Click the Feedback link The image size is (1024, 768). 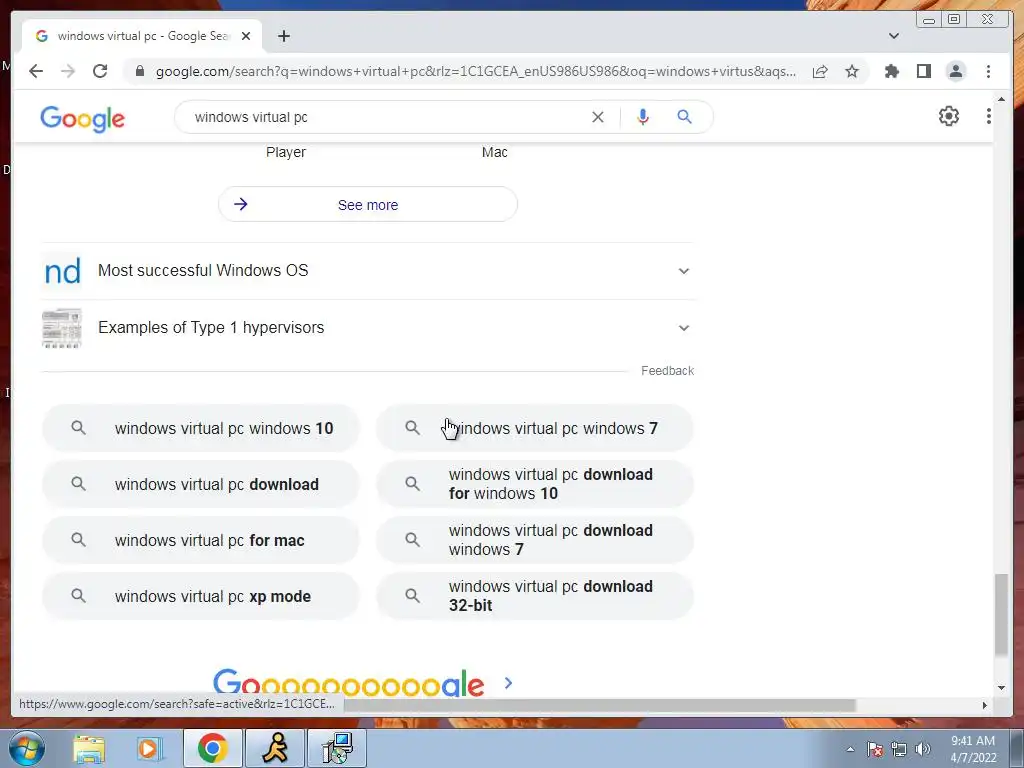[667, 371]
